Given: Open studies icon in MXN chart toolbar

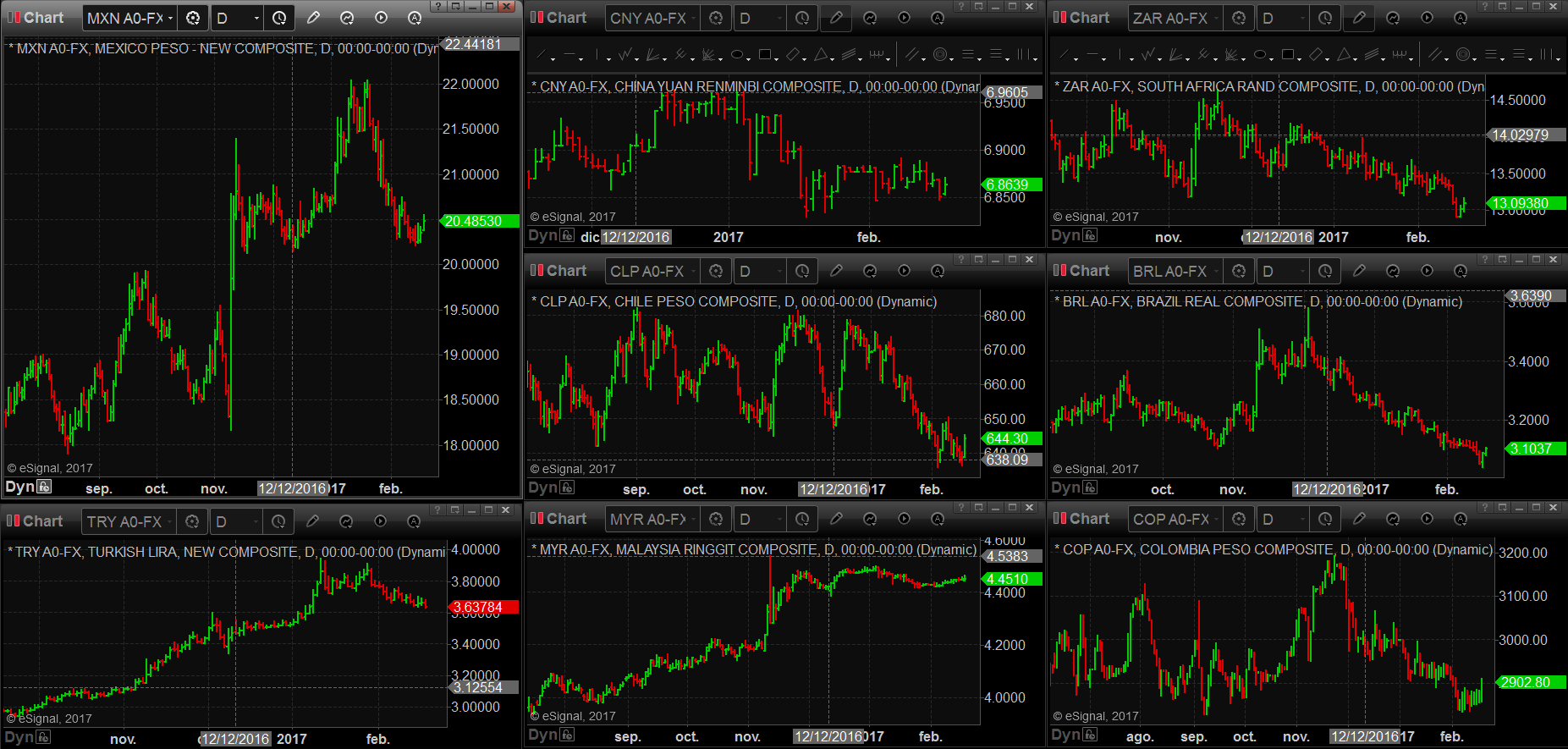Looking at the screenshot, I should coord(347,18).
